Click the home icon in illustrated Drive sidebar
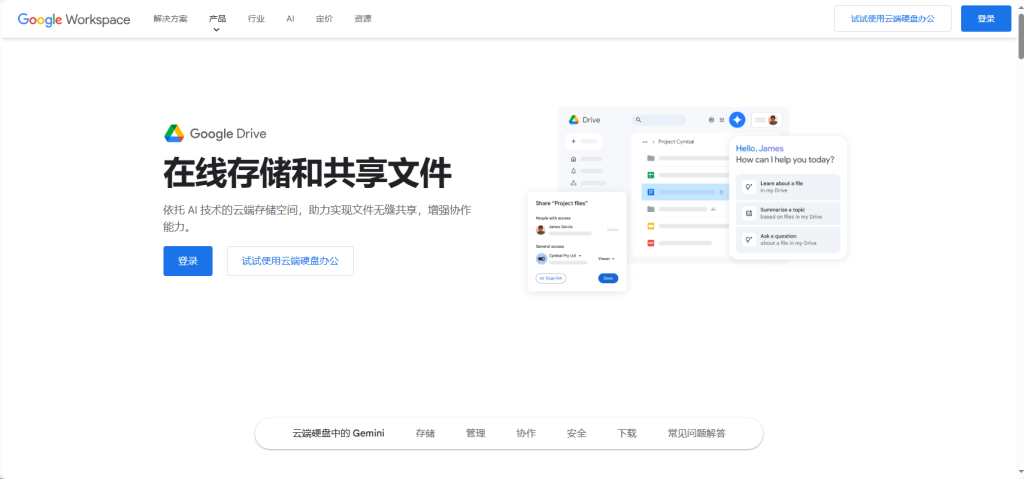The image size is (1024, 479). [573, 159]
